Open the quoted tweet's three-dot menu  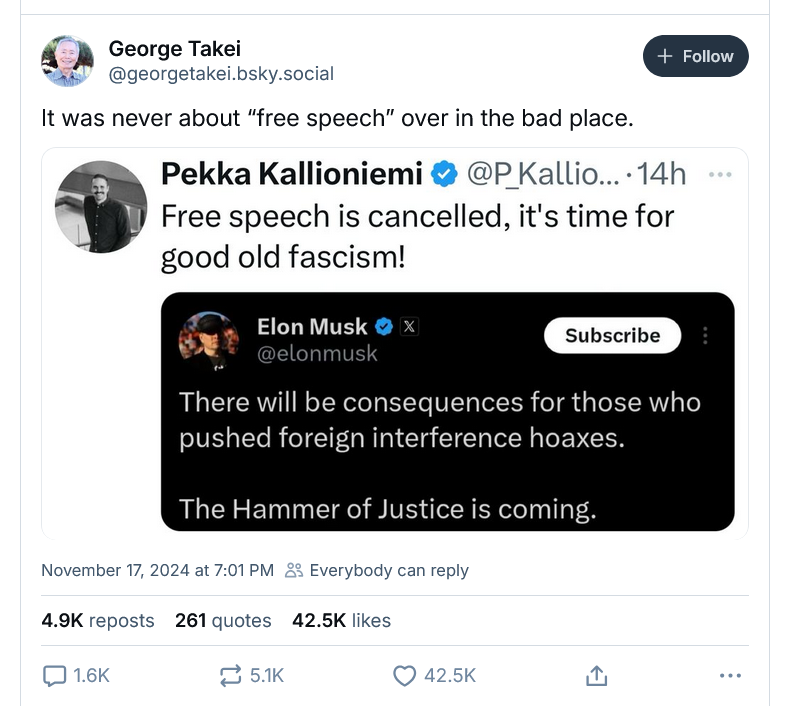click(x=719, y=174)
